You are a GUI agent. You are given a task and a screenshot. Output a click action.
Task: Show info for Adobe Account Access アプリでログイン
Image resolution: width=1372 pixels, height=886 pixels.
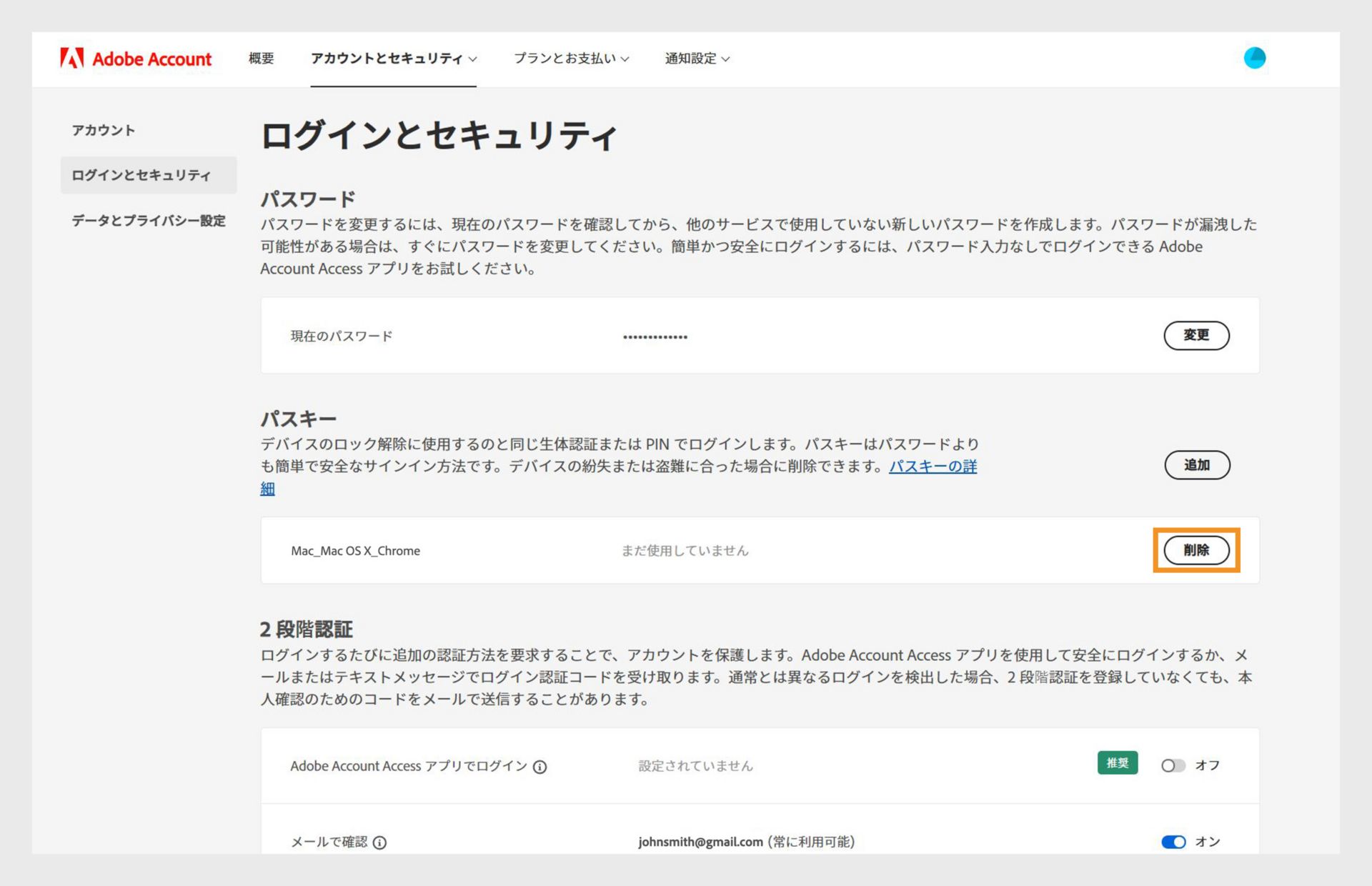click(540, 767)
